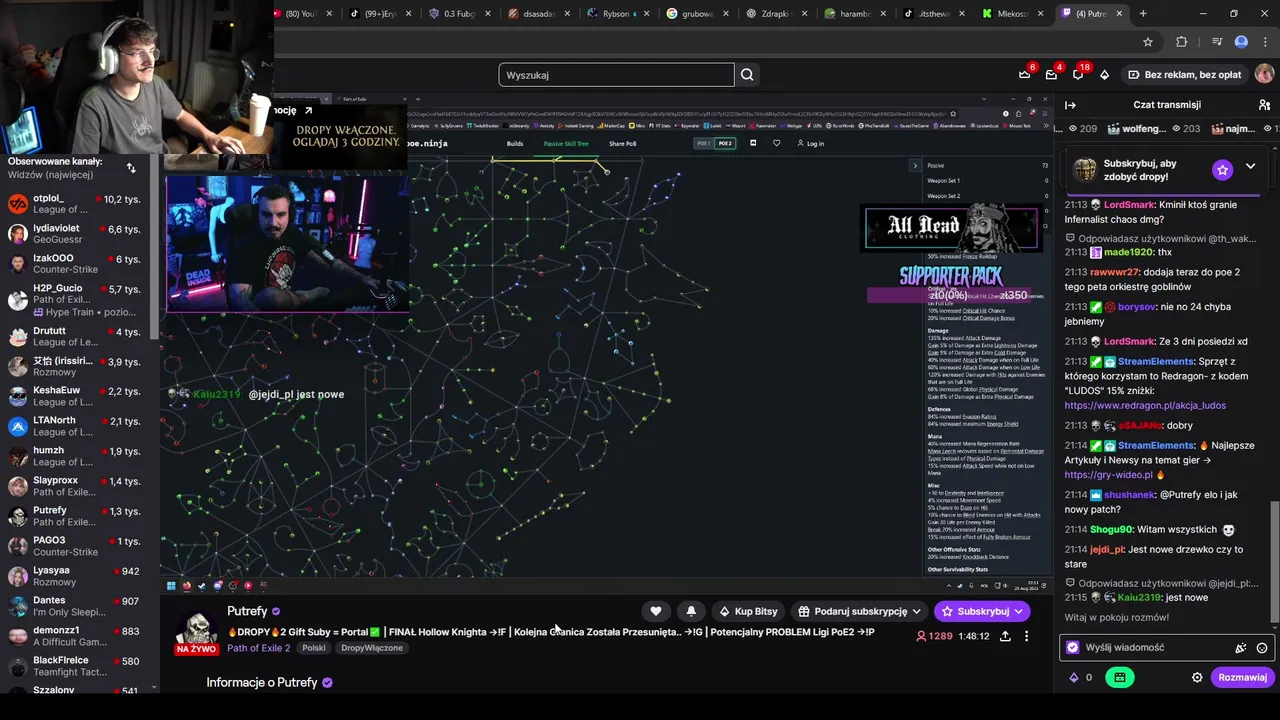The width and height of the screenshot is (1280, 720).
Task: Click shushanek username in chat
Action: (x=1129, y=495)
